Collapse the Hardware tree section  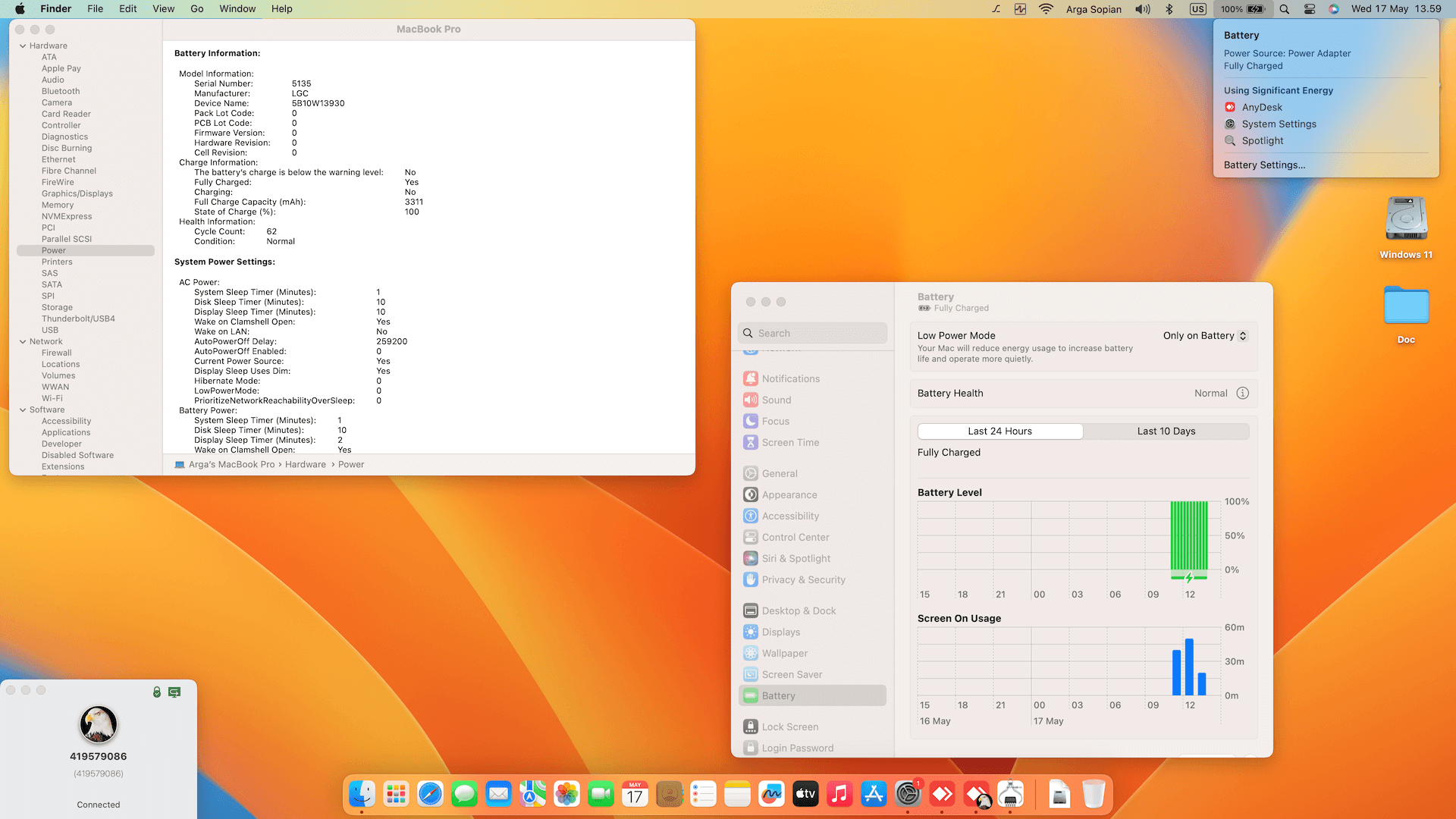pos(23,45)
